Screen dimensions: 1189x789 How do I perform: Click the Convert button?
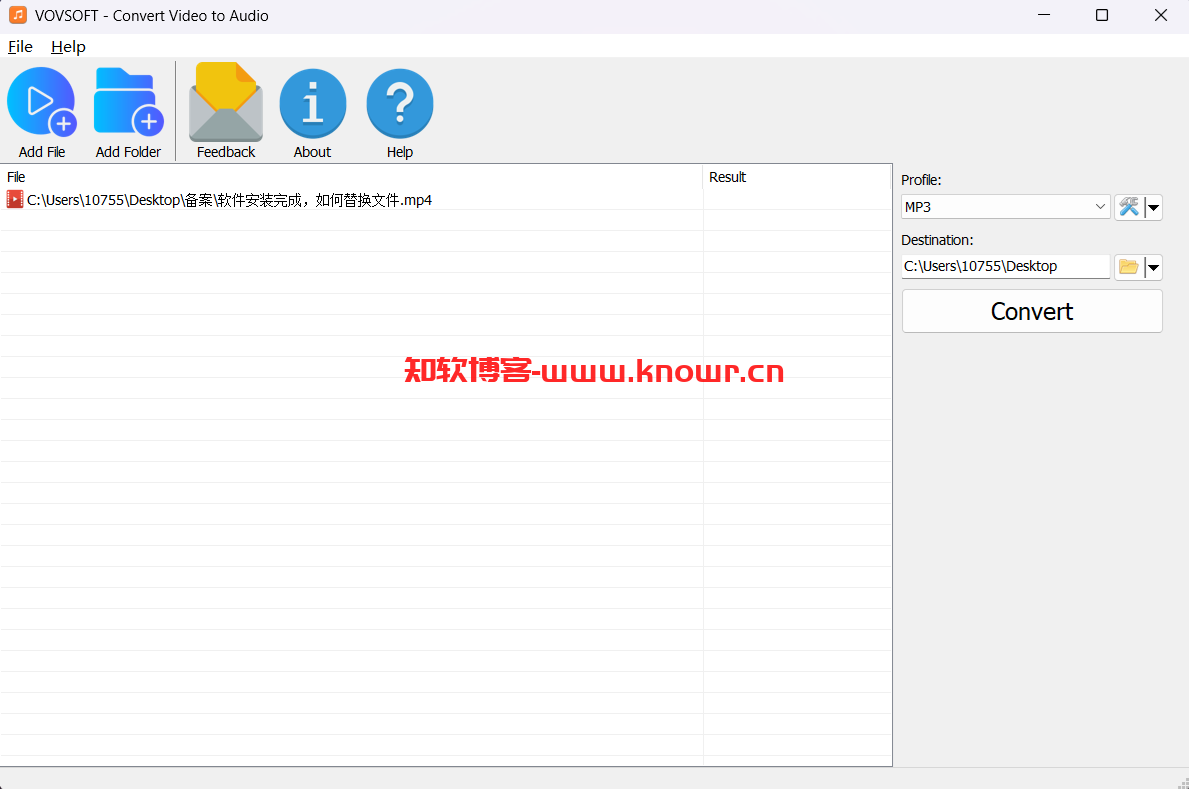pos(1032,311)
